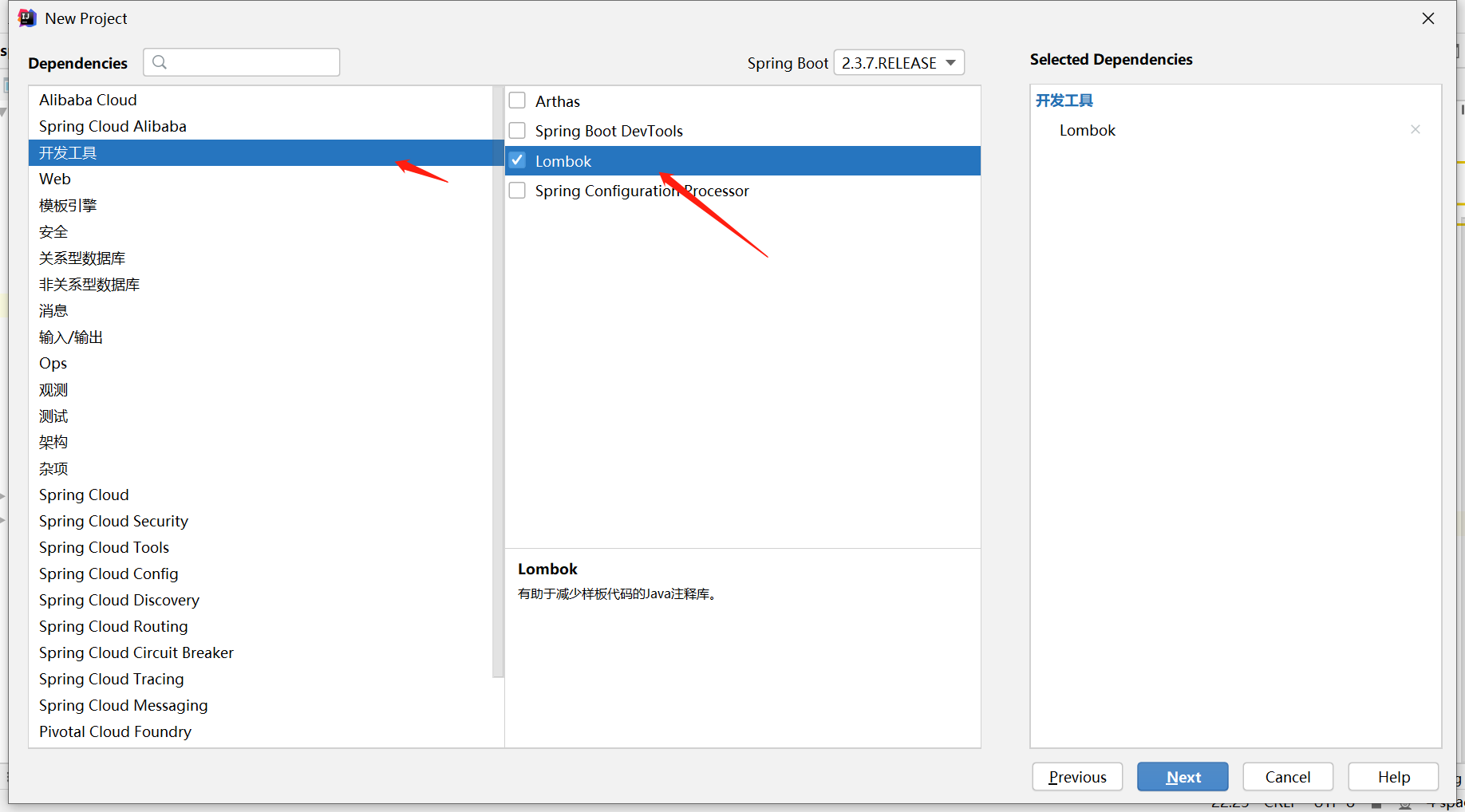
Task: Select the Spring Cloud category
Action: 261,495
